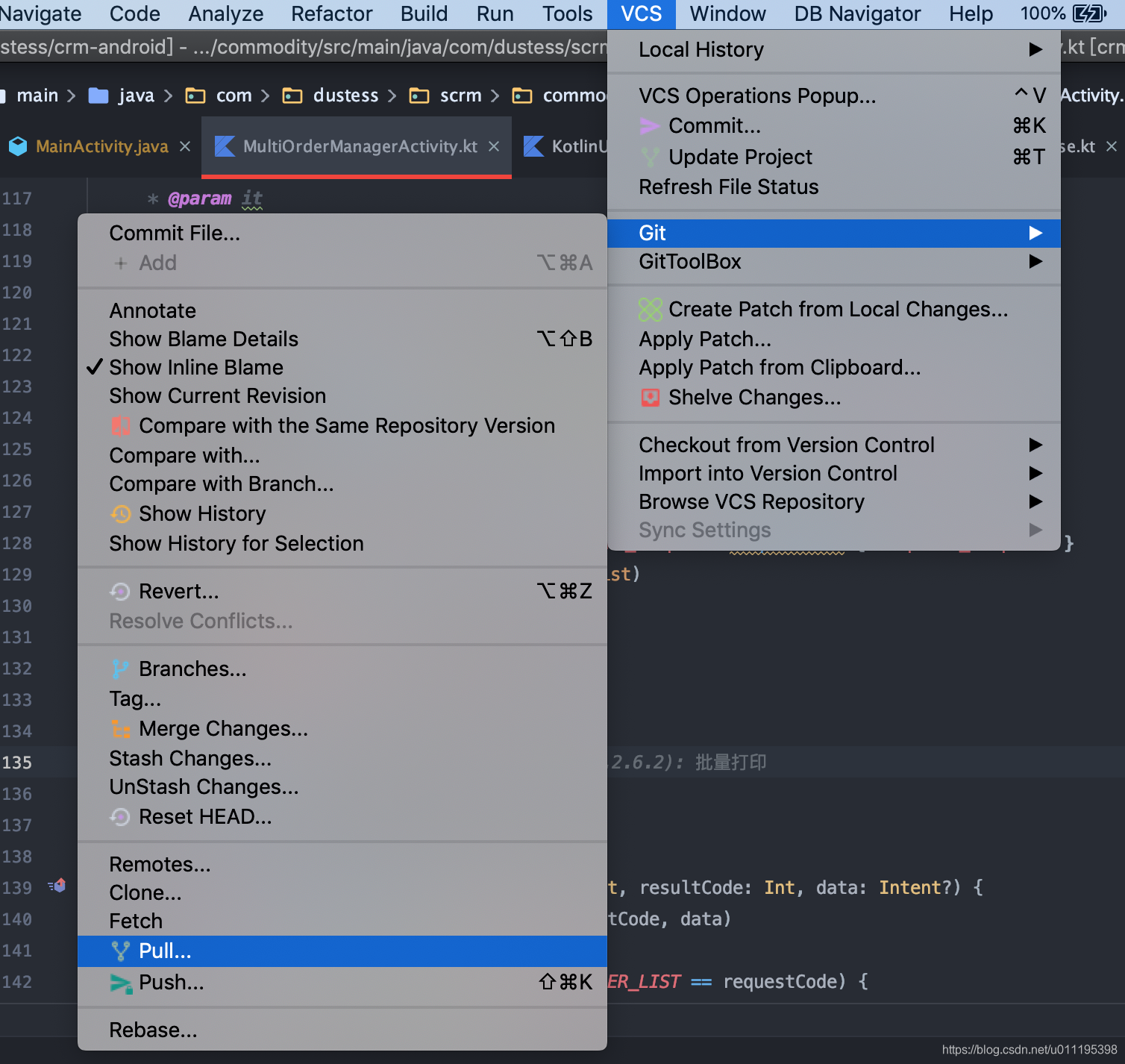This screenshot has height=1064, width=1125.
Task: Click the MainActivity.java file icon
Action: pyautogui.click(x=18, y=146)
